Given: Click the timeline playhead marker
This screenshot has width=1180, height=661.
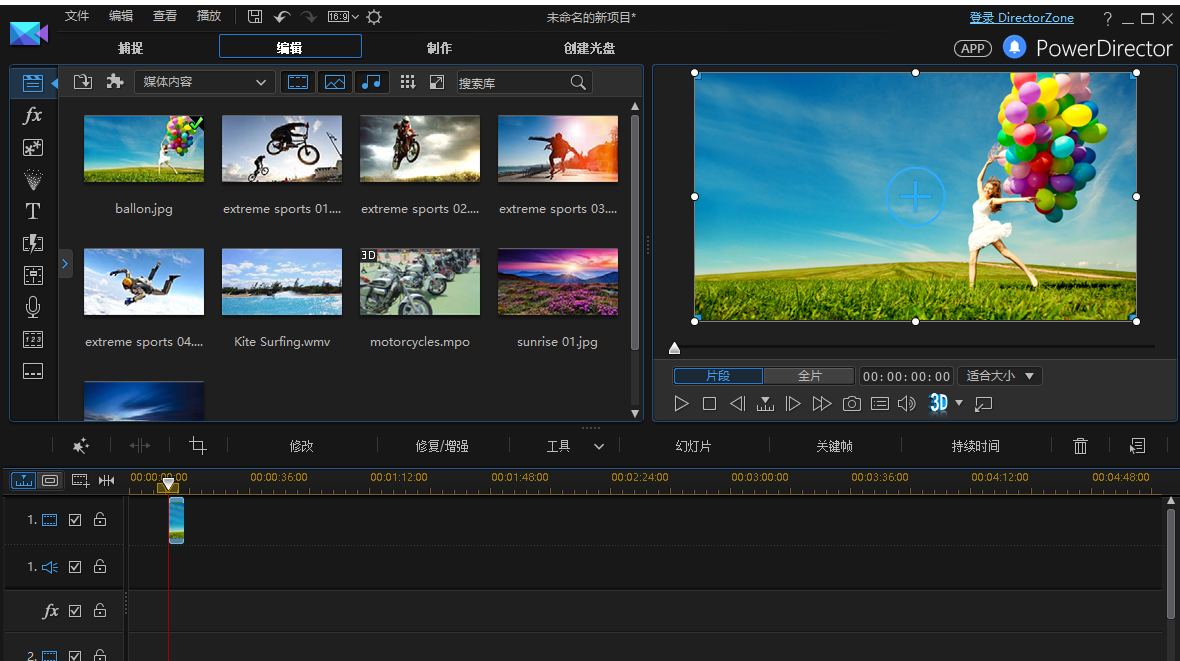Looking at the screenshot, I should click(x=168, y=484).
